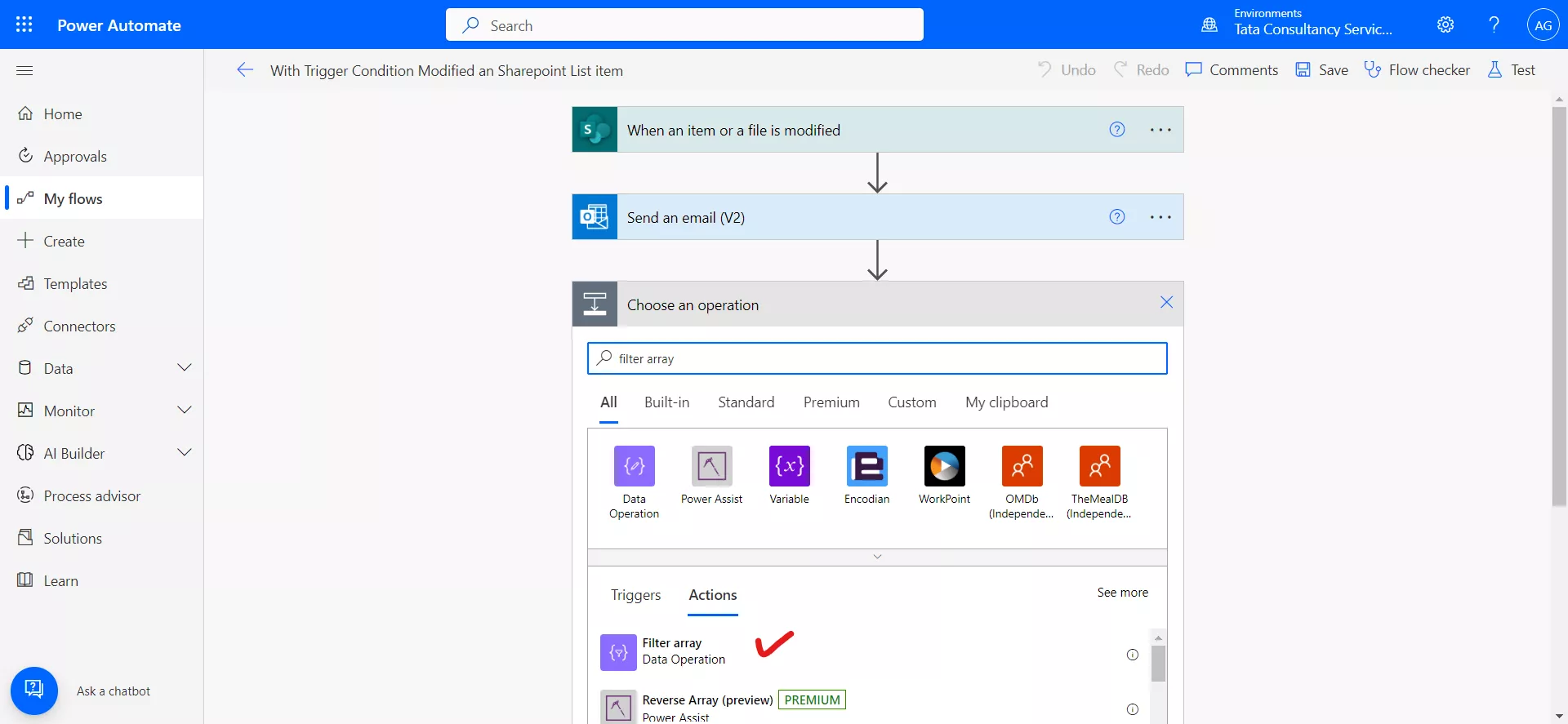Screen dimensions: 1568x724
Task: Click See more link
Action: 1122,593
